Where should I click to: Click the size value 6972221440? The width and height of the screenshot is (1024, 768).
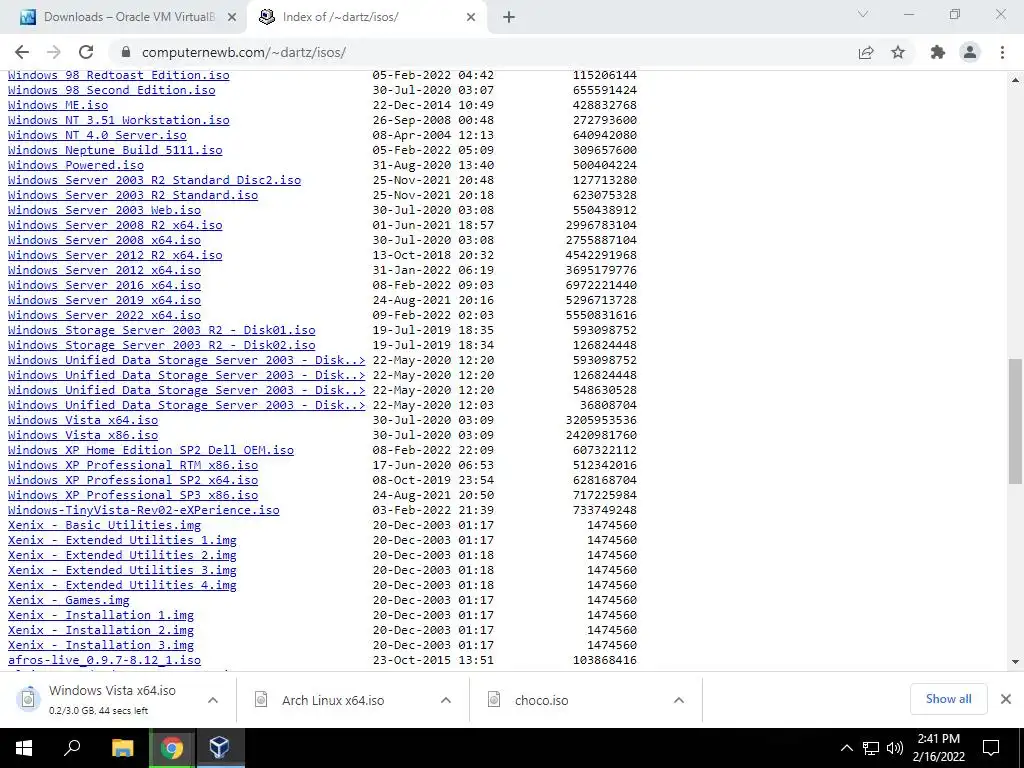pyautogui.click(x=601, y=285)
